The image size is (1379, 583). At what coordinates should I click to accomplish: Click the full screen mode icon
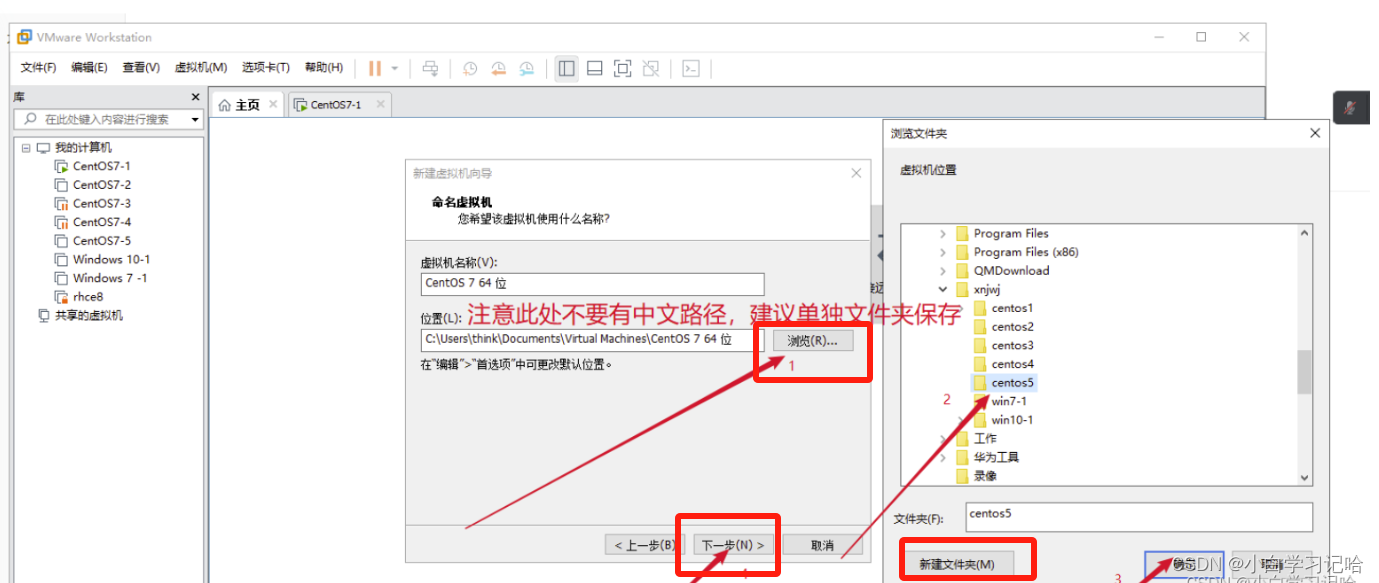(x=622, y=68)
